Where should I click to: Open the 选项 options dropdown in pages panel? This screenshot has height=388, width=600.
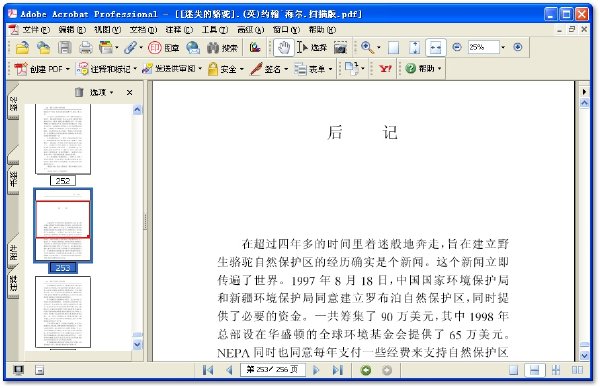pos(101,93)
